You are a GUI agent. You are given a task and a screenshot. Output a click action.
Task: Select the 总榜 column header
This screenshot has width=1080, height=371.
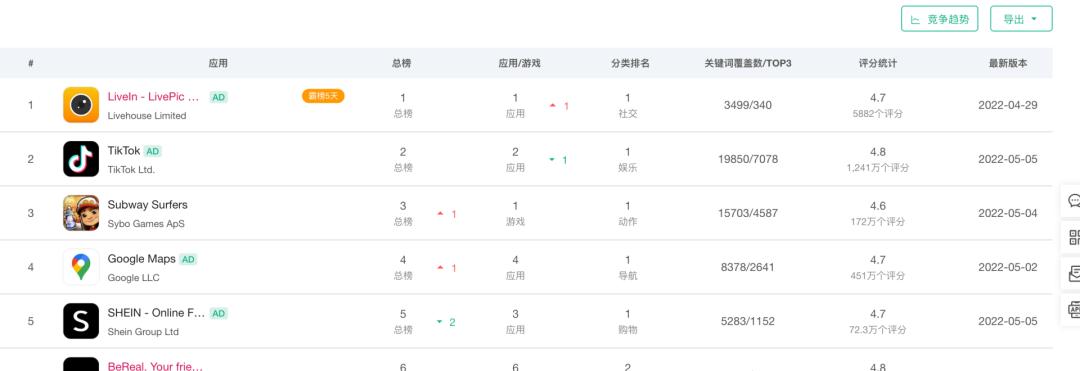(x=402, y=63)
